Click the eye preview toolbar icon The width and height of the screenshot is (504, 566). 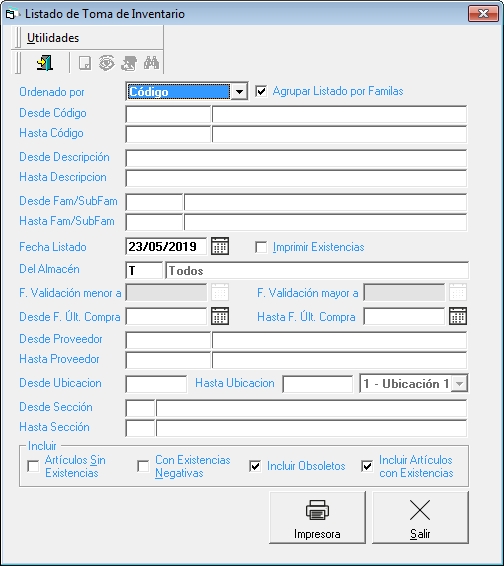tap(107, 63)
